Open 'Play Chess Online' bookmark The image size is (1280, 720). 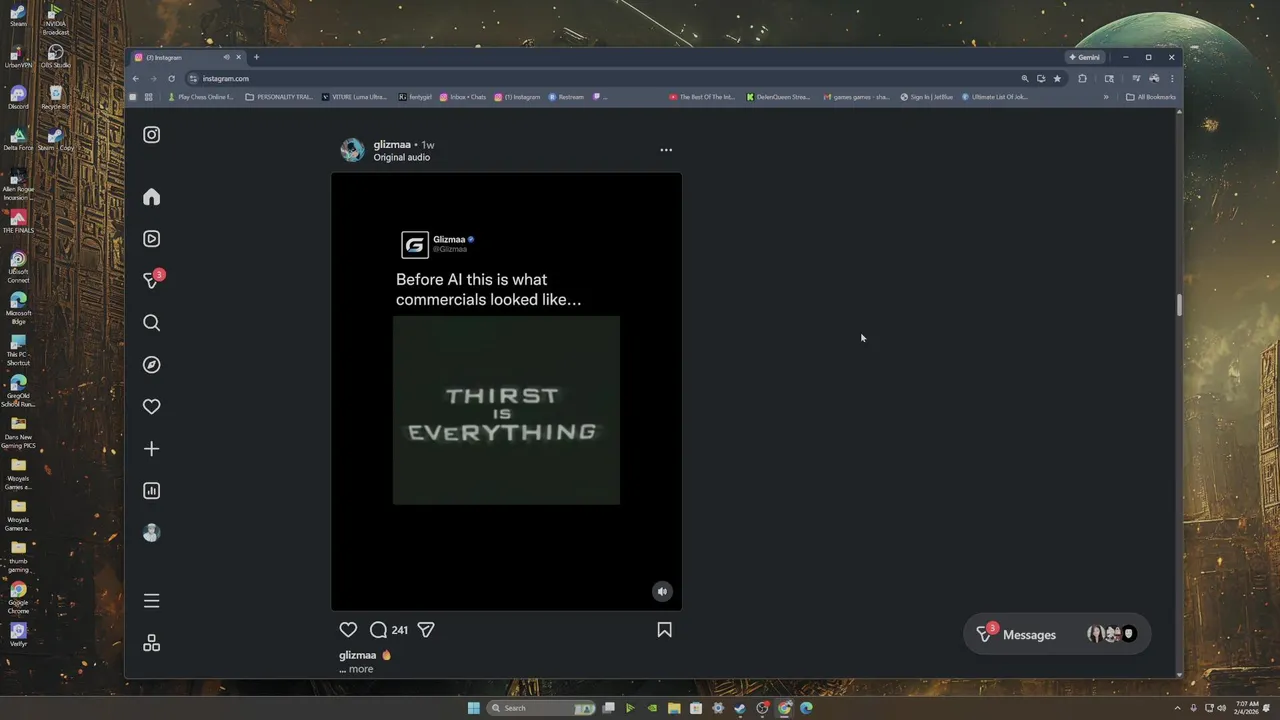tap(201, 97)
